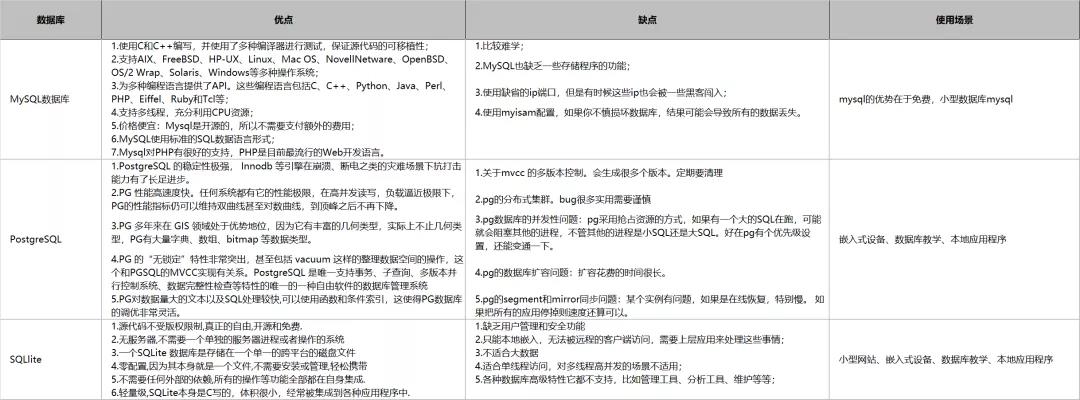Click PostgreSQL scenario "嵌入式设备、数据库教学、本地应用程序"

pos(923,240)
